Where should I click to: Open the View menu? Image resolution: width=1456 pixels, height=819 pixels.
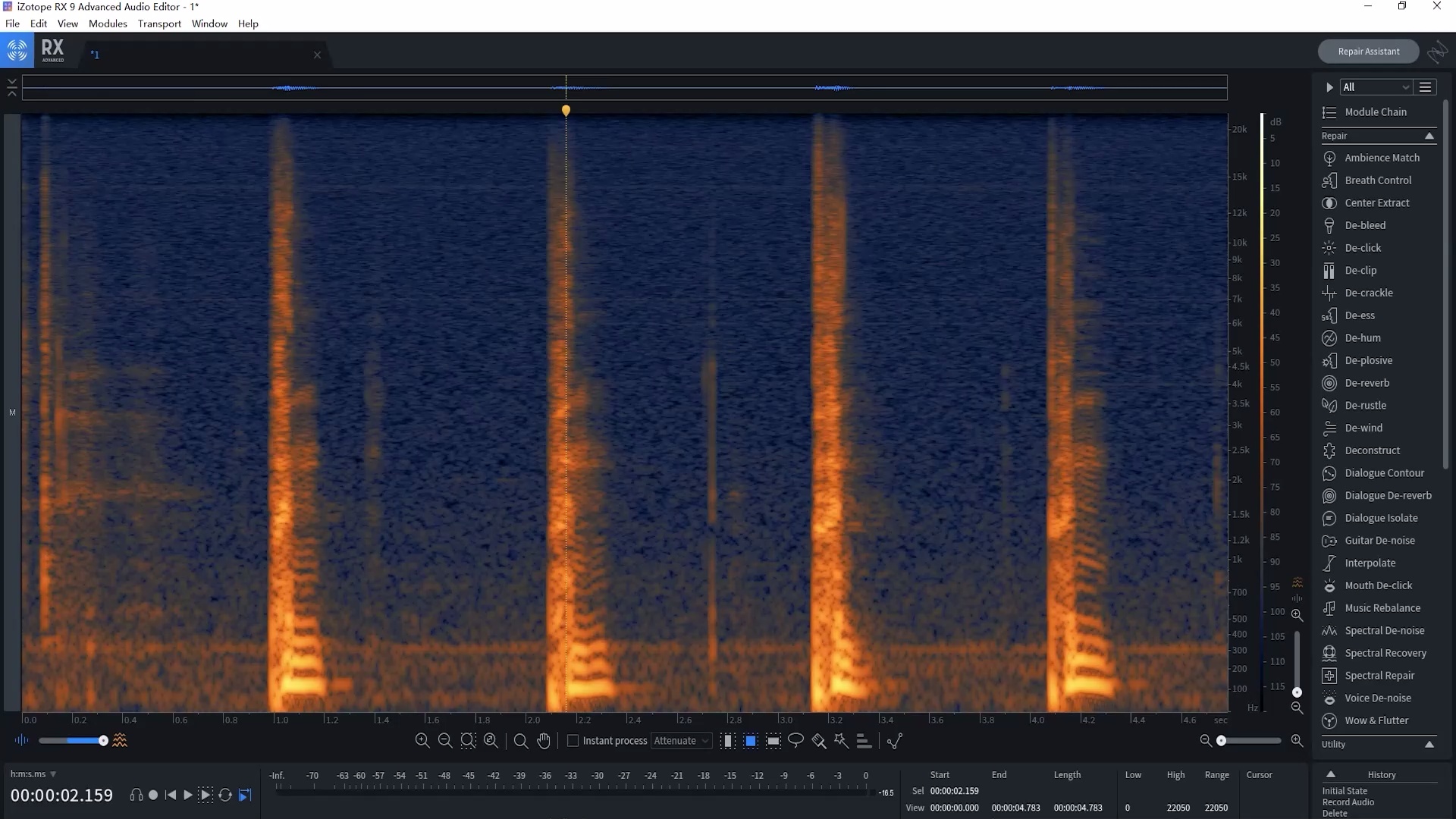click(x=67, y=24)
